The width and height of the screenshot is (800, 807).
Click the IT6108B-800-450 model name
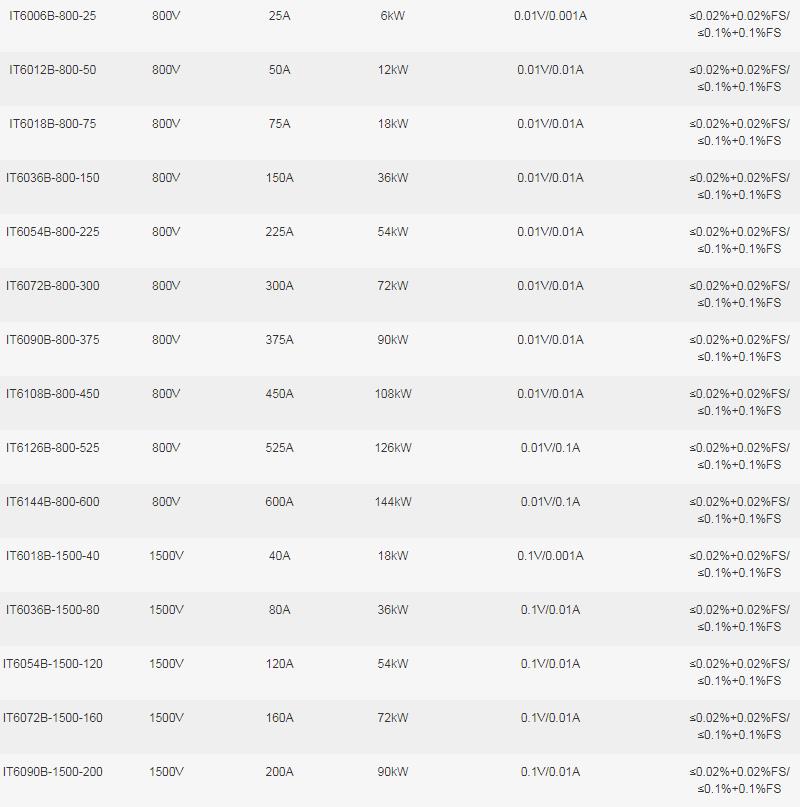pyautogui.click(x=53, y=394)
